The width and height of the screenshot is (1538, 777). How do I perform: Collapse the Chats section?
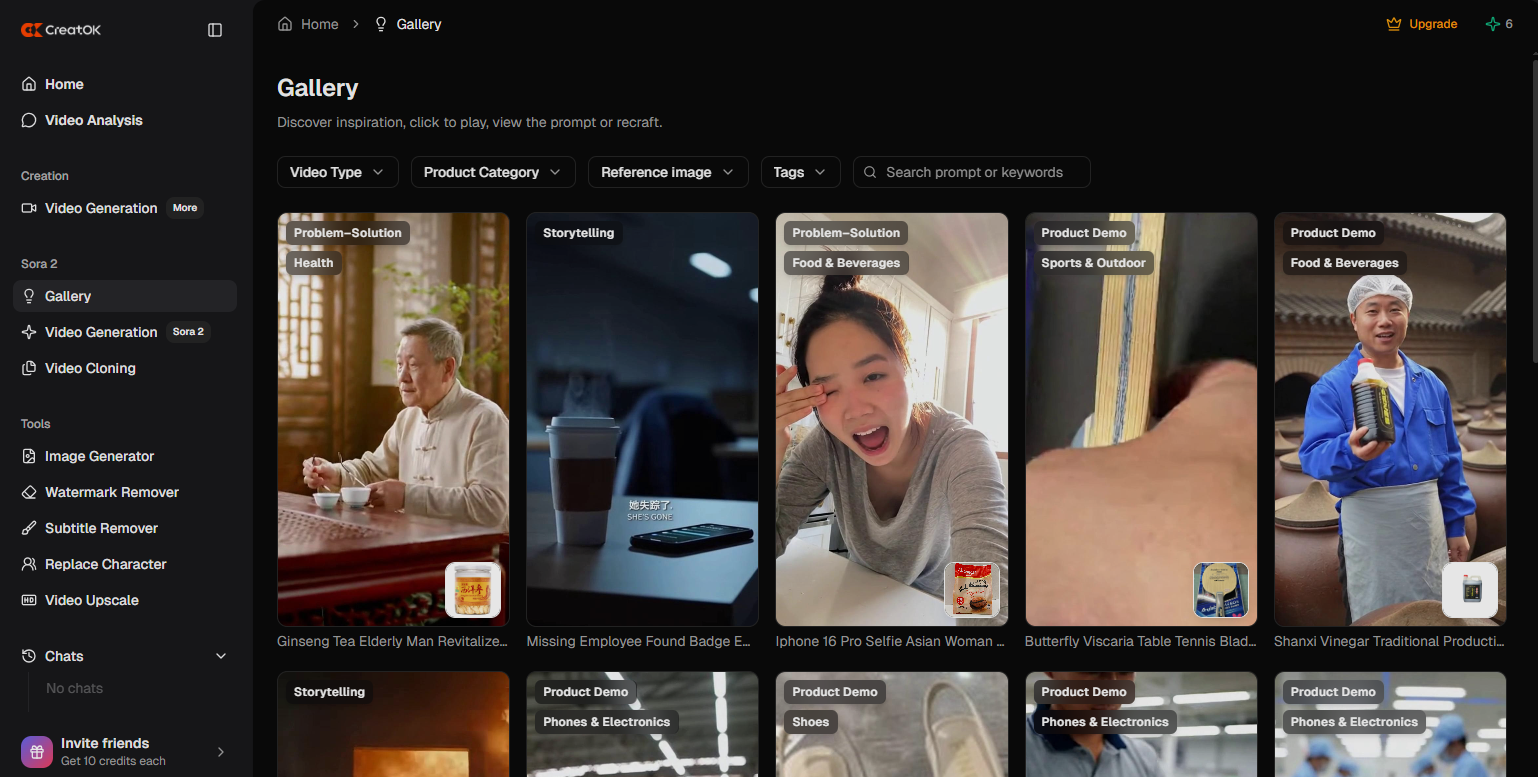221,656
